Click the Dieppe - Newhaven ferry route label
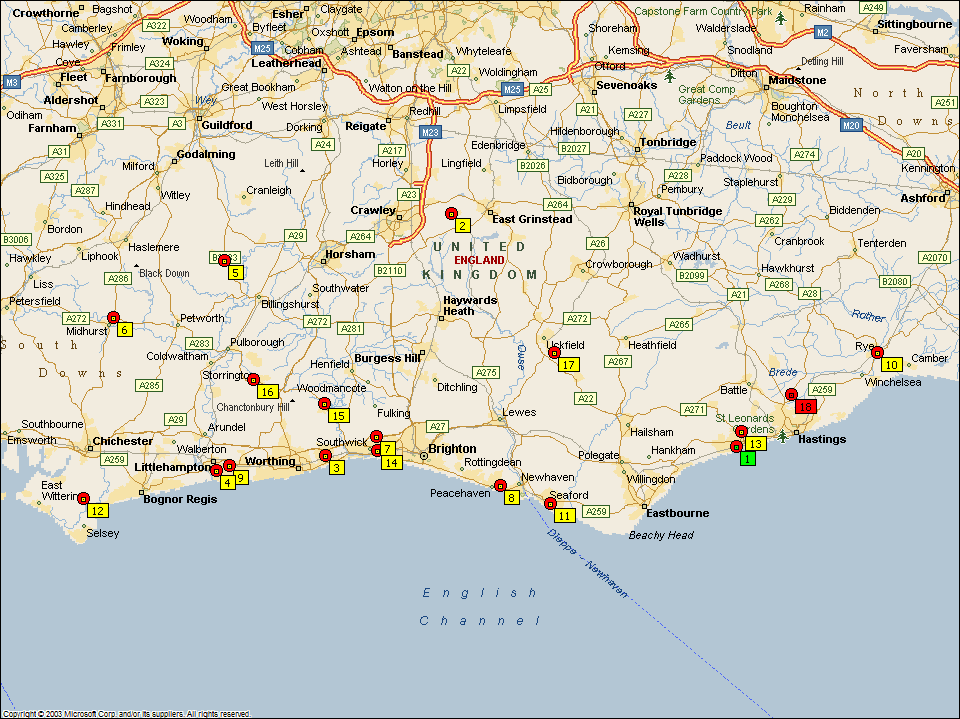 [587, 563]
